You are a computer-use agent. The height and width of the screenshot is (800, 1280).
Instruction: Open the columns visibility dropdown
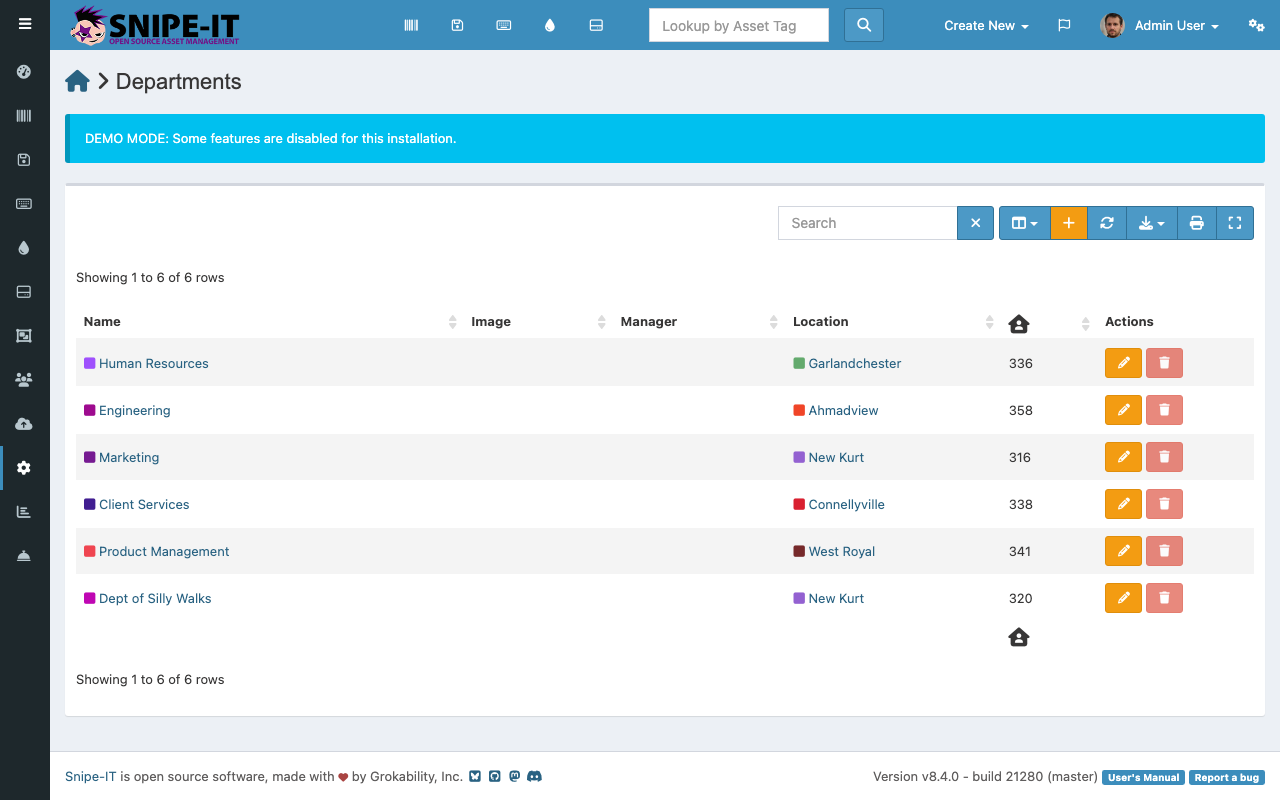click(x=1025, y=223)
